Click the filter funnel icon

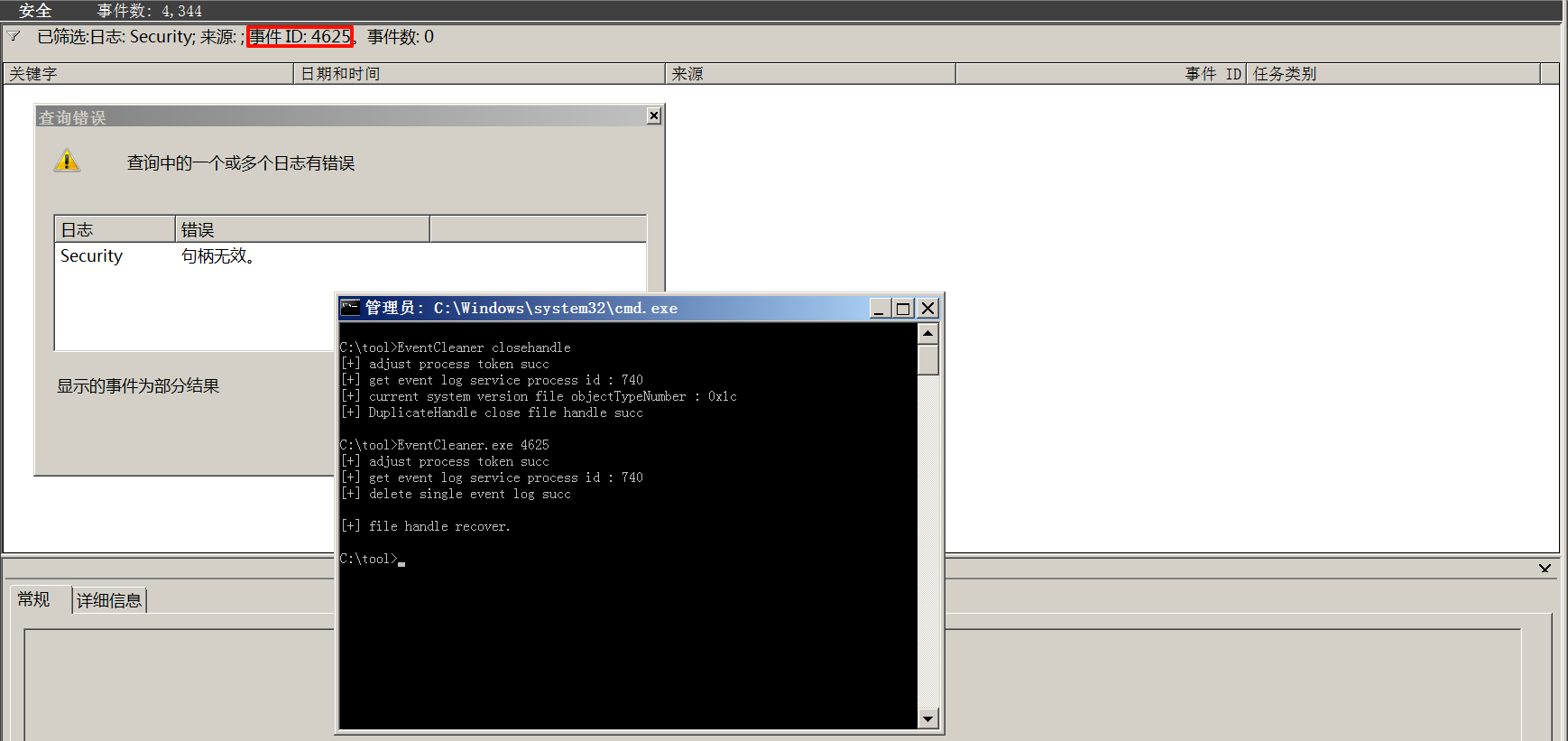tap(14, 36)
